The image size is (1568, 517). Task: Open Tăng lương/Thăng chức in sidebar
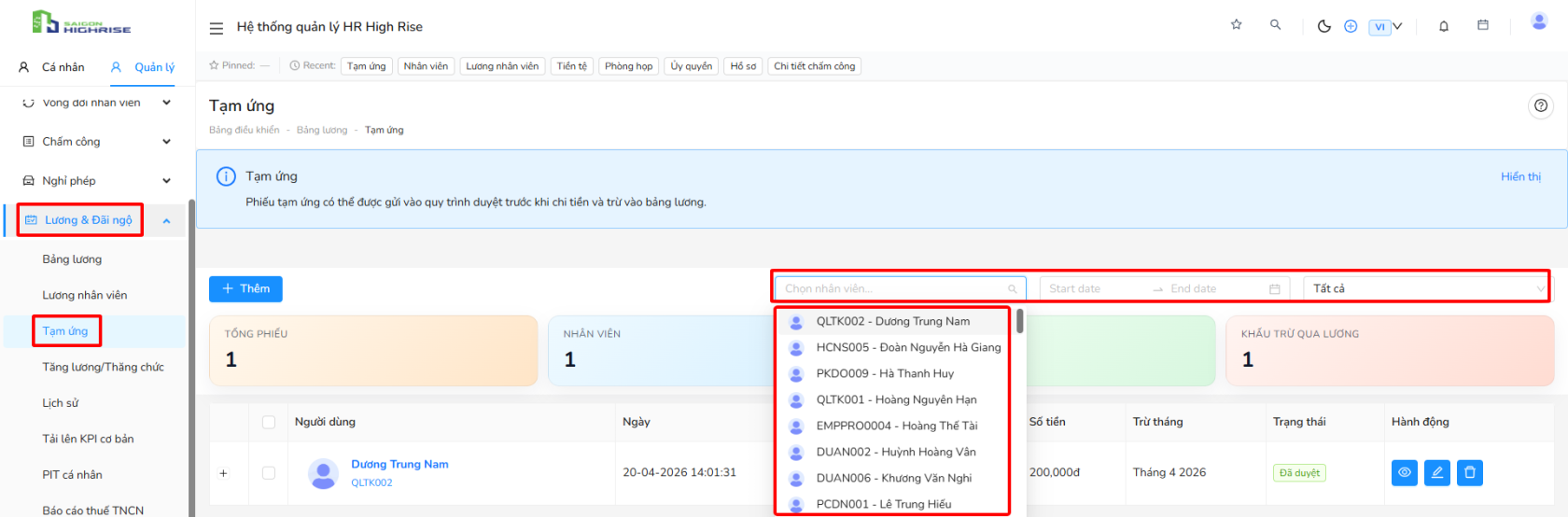pos(103,367)
